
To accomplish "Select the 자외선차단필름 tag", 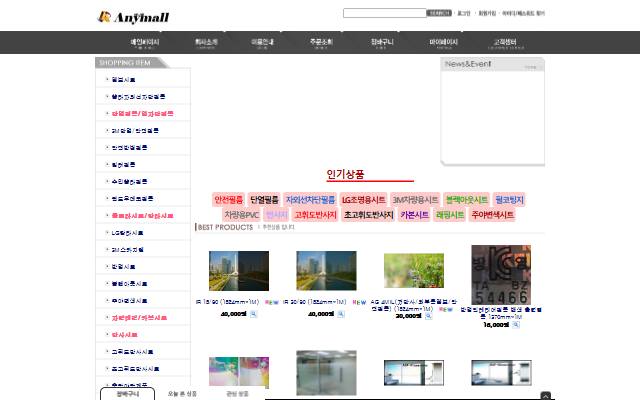I will coord(310,200).
